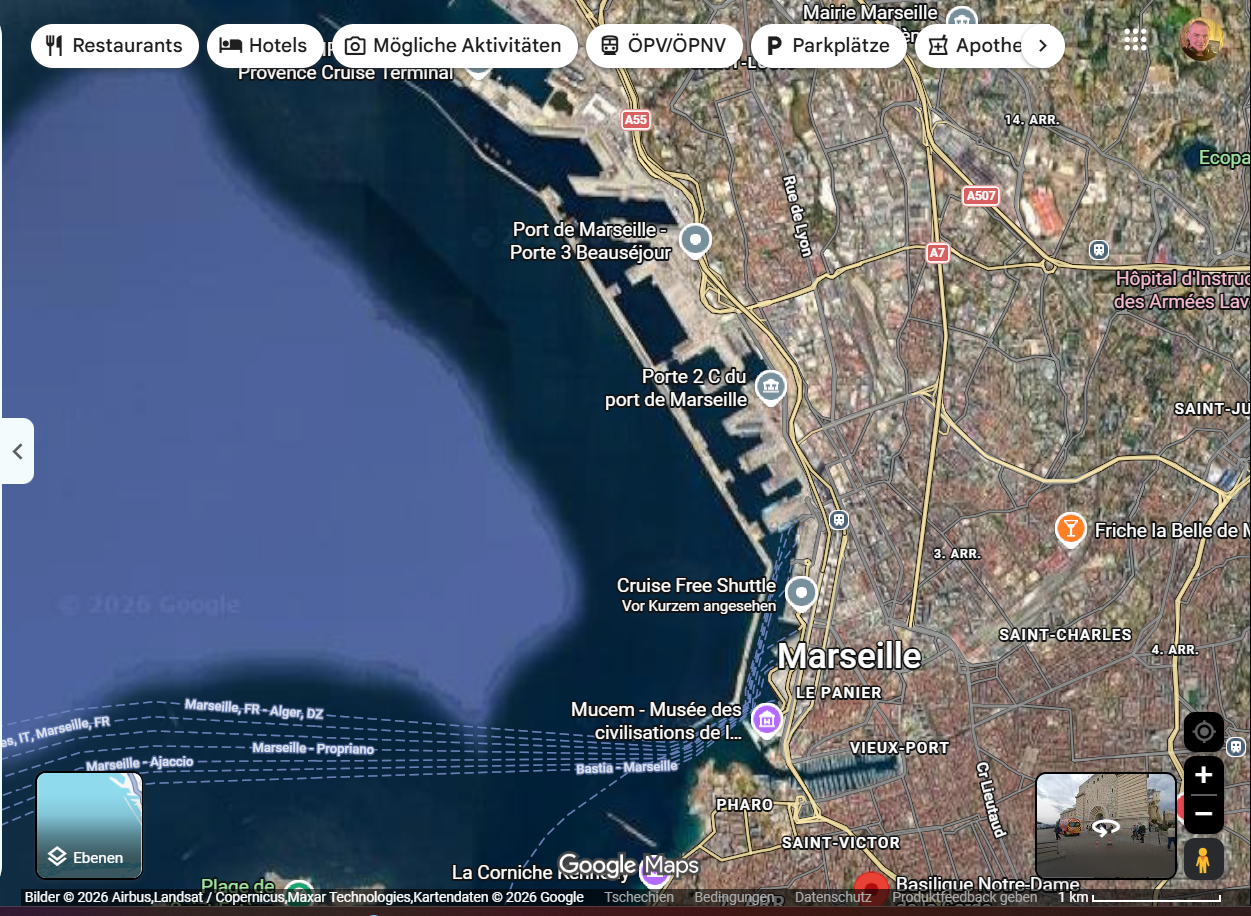Click the Bastia - Marseille ferry route label
Screen dimensions: 1251x916
pyautogui.click(x=627, y=768)
